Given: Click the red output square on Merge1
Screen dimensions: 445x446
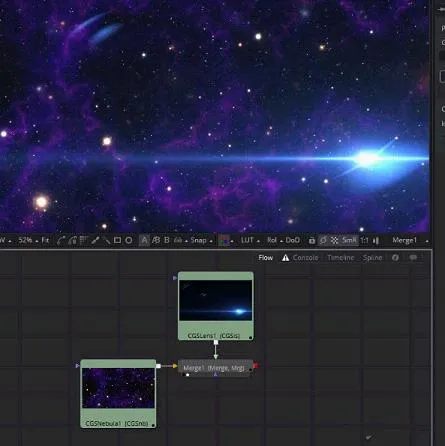Looking at the screenshot, I should tap(256, 366).
